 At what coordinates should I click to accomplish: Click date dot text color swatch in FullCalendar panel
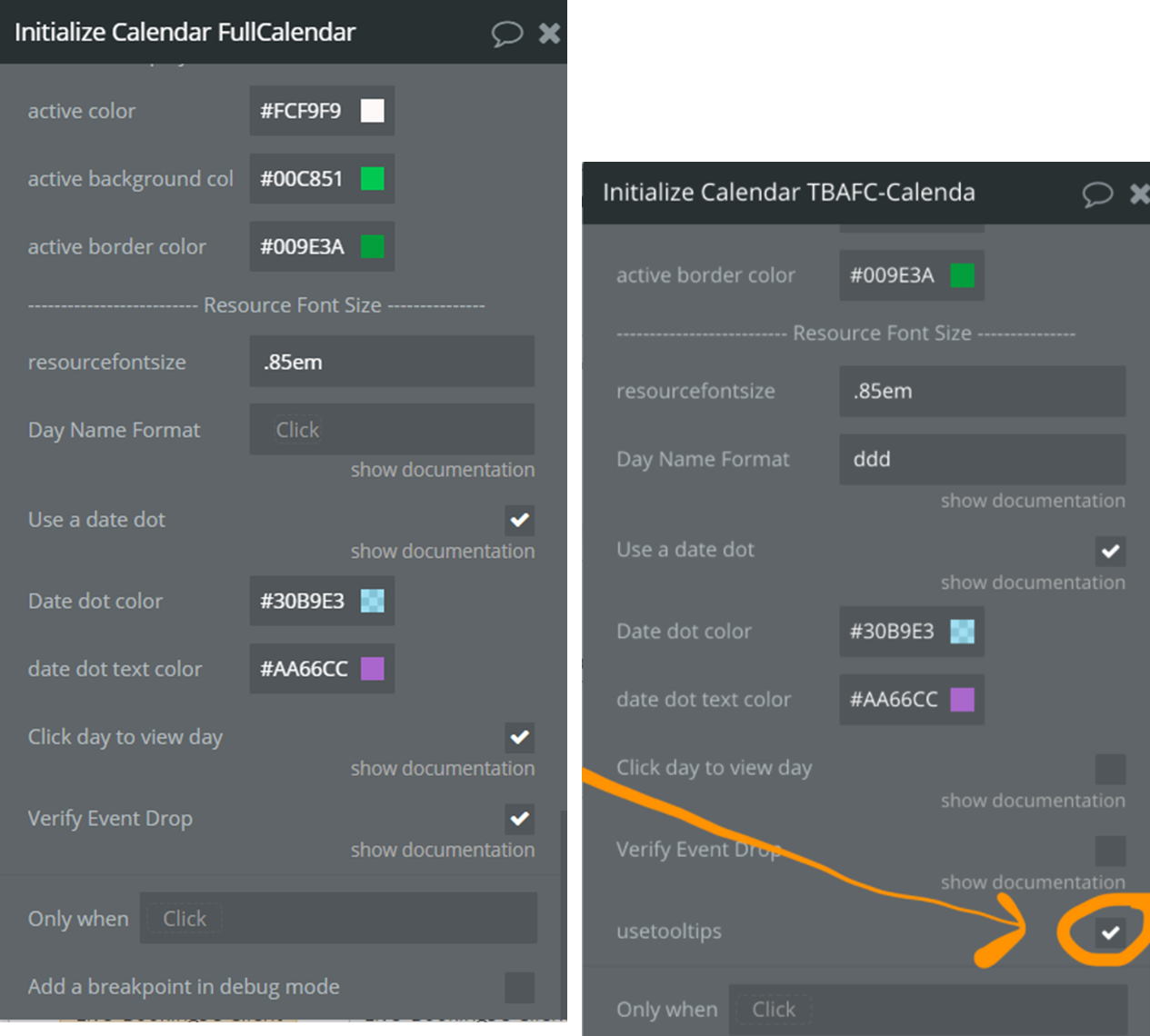click(372, 669)
